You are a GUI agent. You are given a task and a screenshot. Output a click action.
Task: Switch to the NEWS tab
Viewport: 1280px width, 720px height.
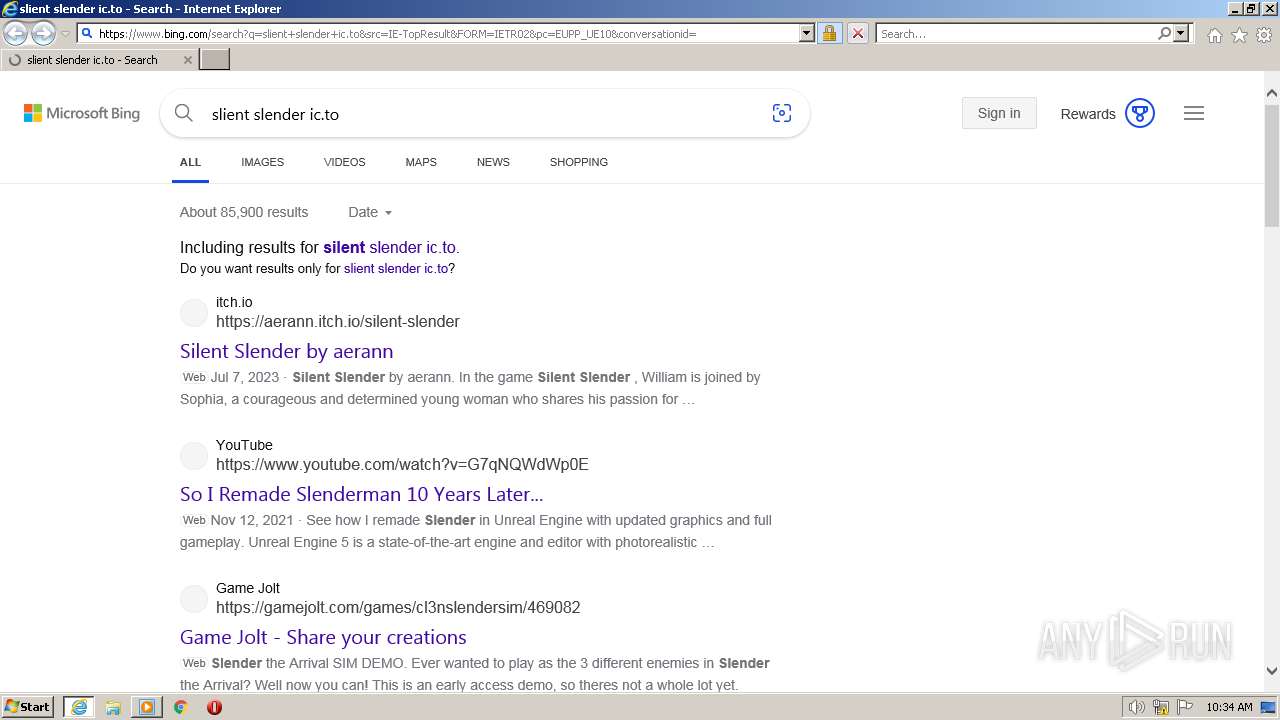click(493, 162)
